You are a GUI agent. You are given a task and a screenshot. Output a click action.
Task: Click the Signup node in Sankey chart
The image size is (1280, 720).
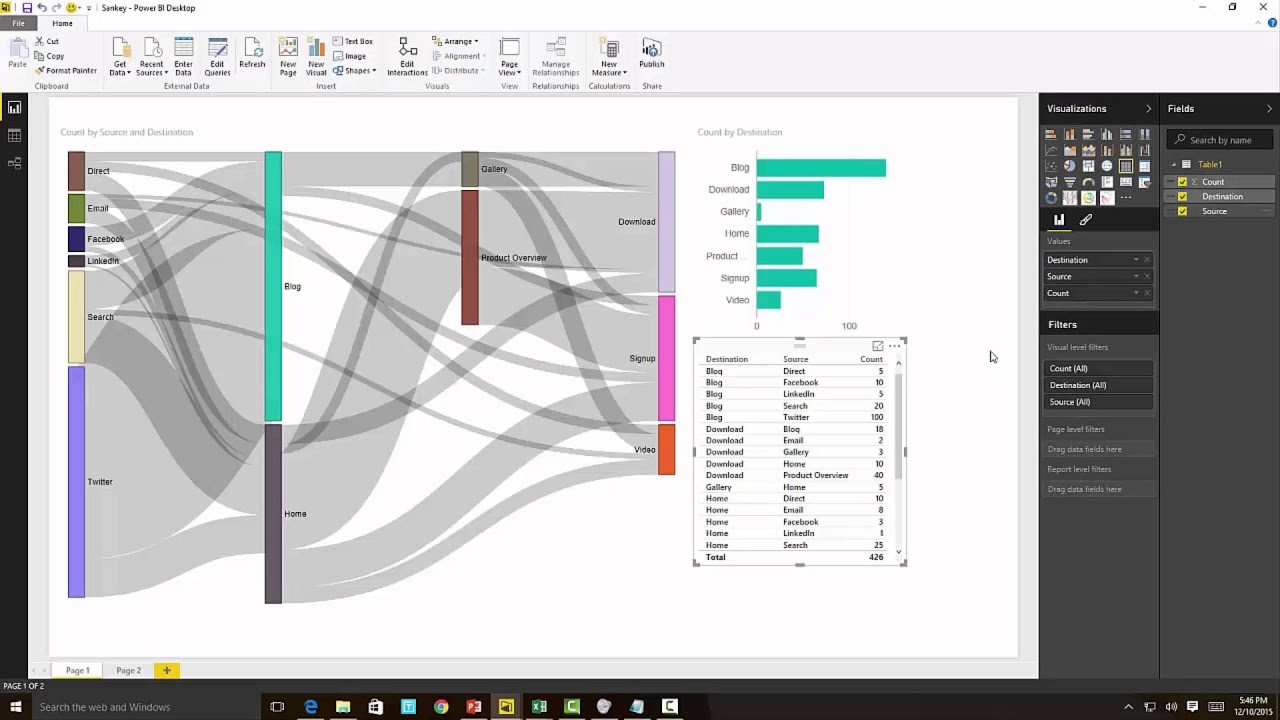[666, 358]
